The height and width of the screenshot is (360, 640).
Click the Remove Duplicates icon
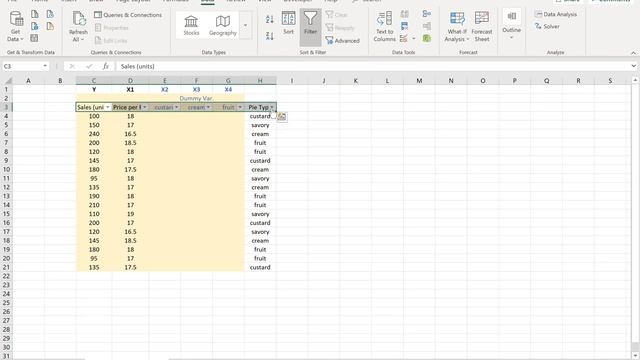[x=404, y=27]
